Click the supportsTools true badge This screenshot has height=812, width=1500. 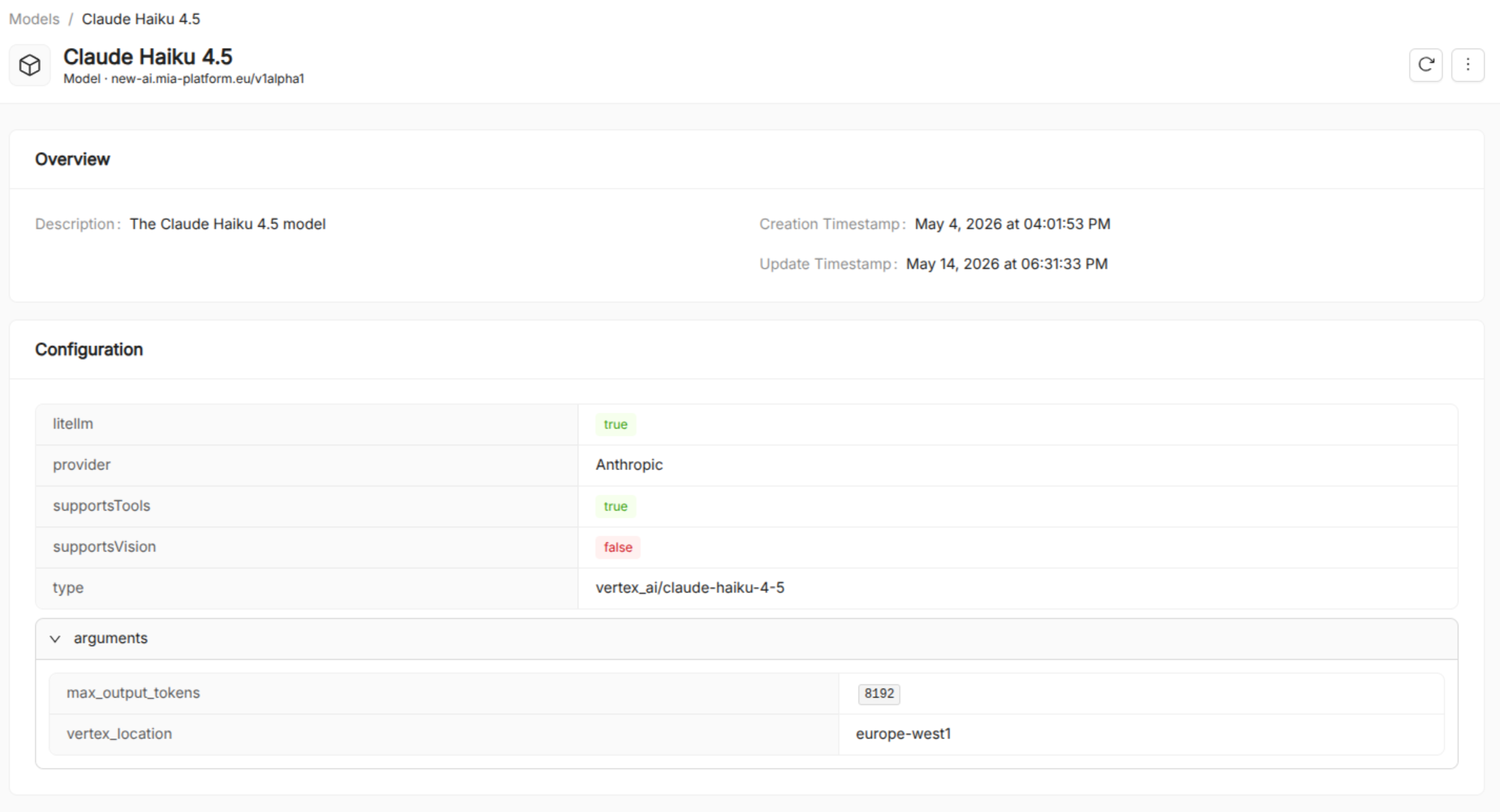[x=615, y=507]
